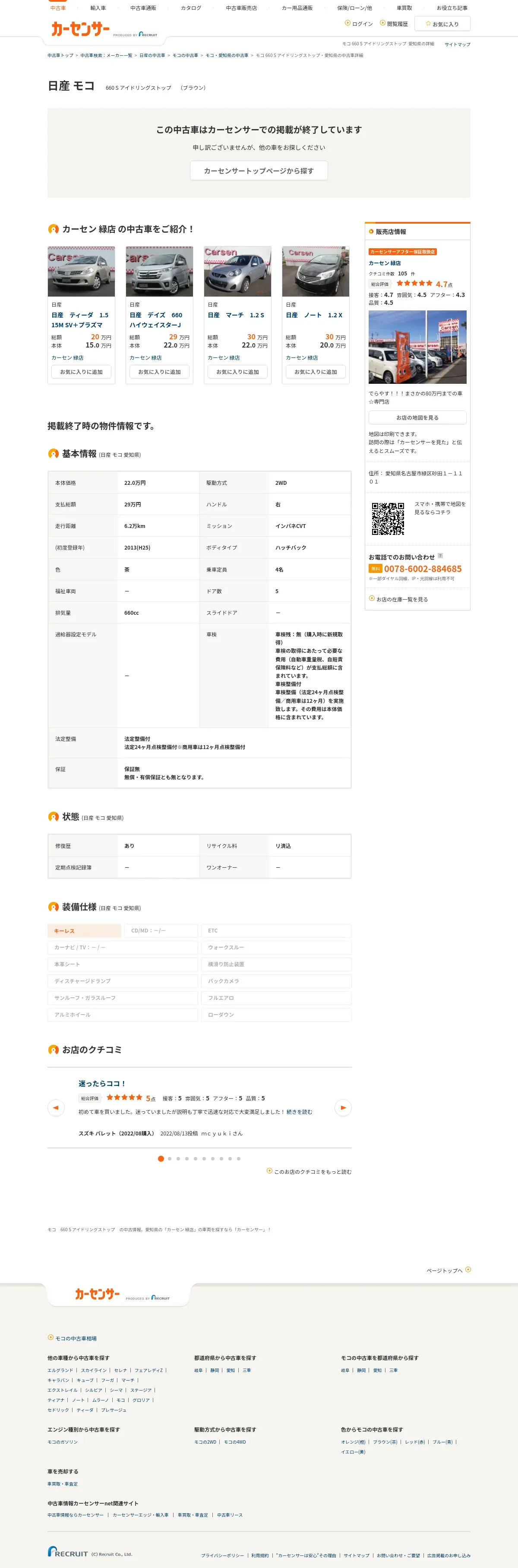Image resolution: width=518 pixels, height=1568 pixels.
Task: Click the dealer lot photo
Action: [417, 347]
